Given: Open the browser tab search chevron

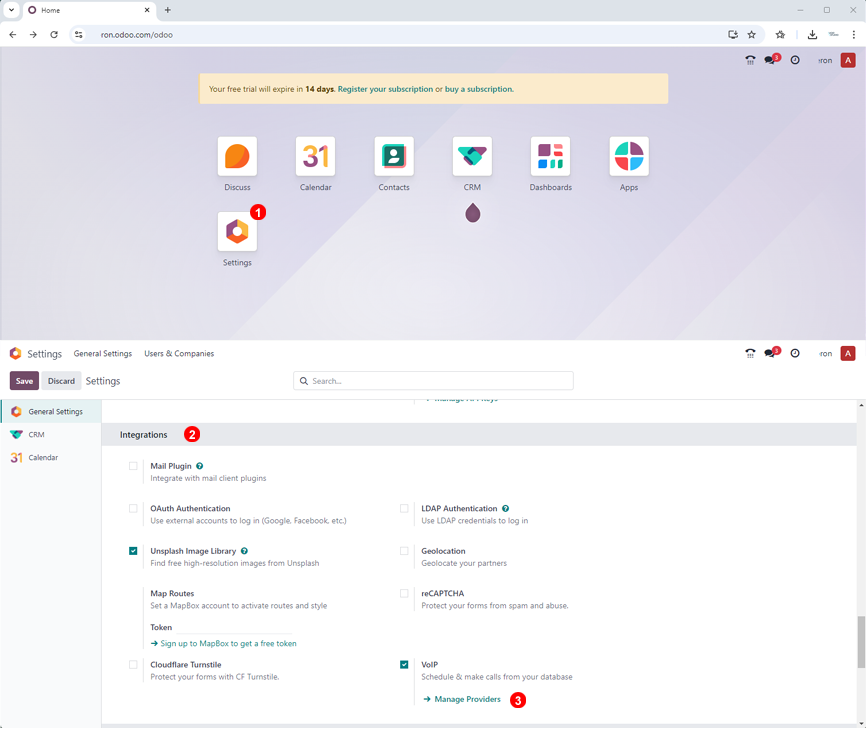Looking at the screenshot, I should [10, 10].
